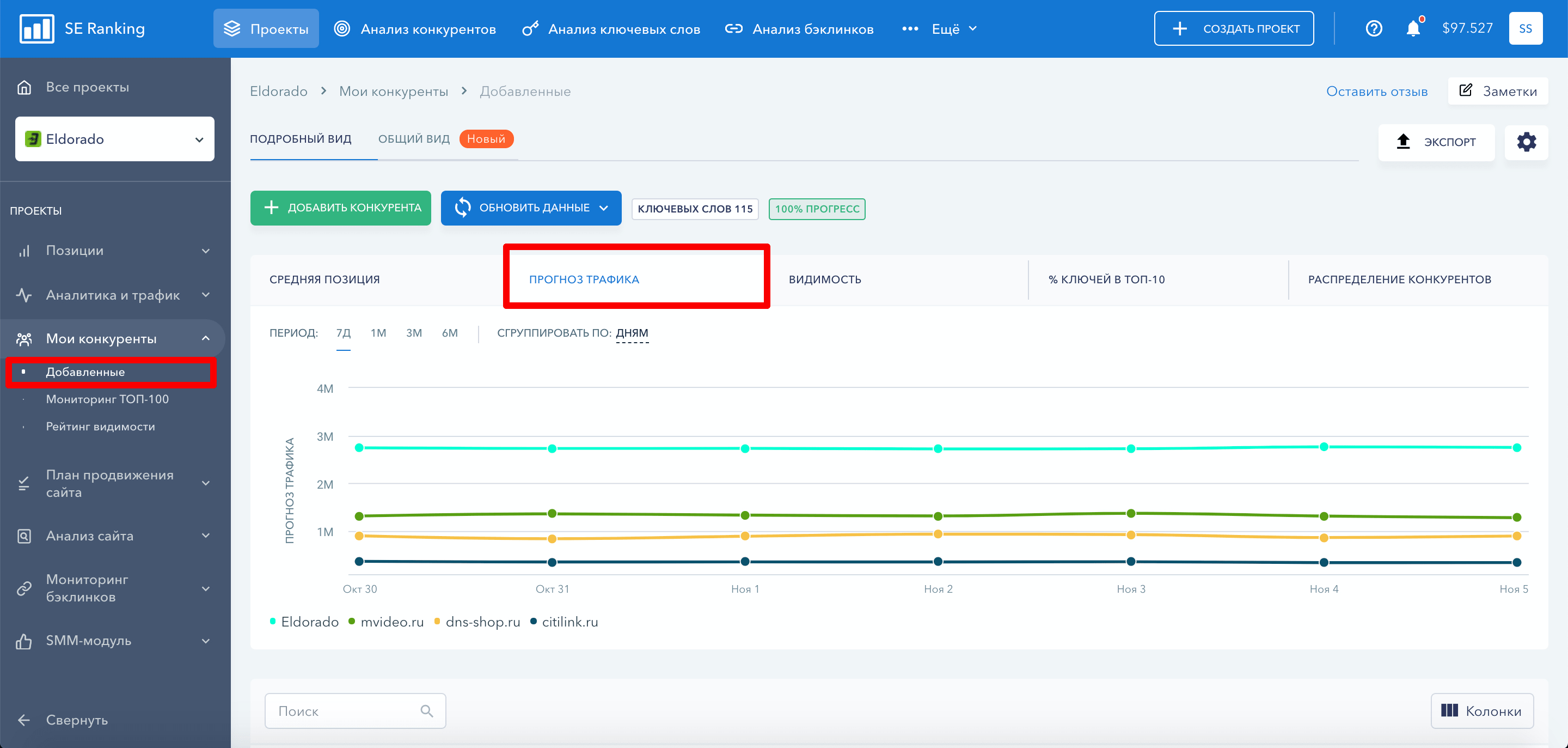Open the Оставить отзыв link
The width and height of the screenshot is (1568, 748).
click(x=1377, y=92)
